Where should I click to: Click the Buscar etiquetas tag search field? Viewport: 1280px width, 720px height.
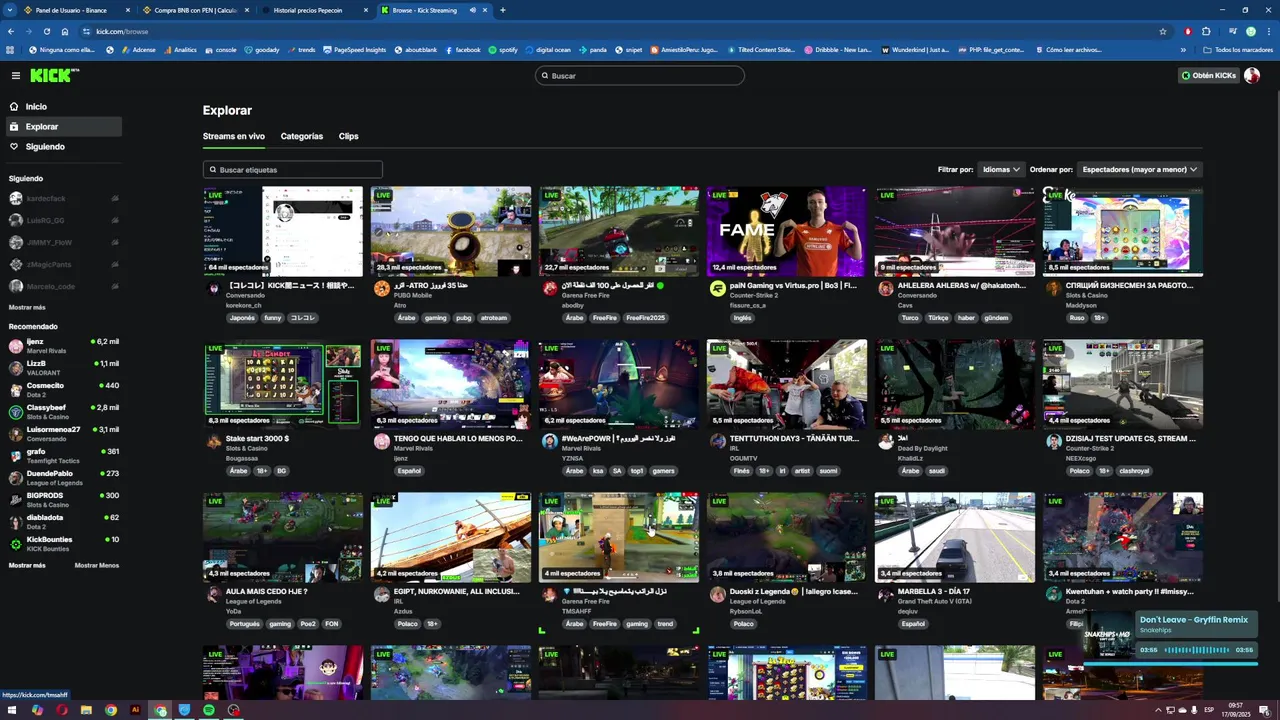[293, 170]
